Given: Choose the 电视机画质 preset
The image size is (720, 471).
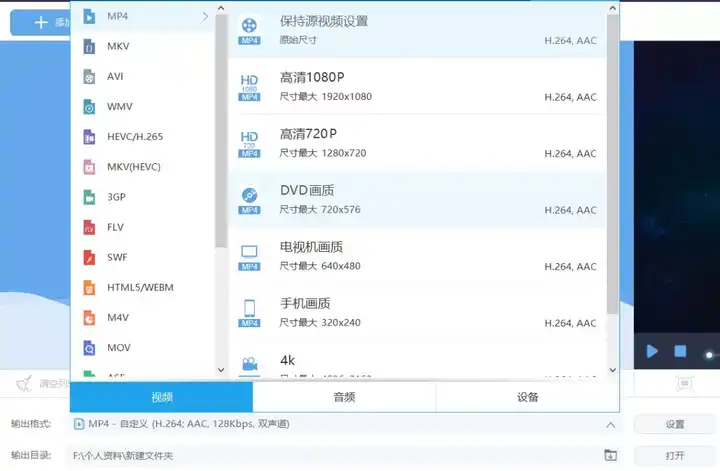Looking at the screenshot, I should 417,256.
